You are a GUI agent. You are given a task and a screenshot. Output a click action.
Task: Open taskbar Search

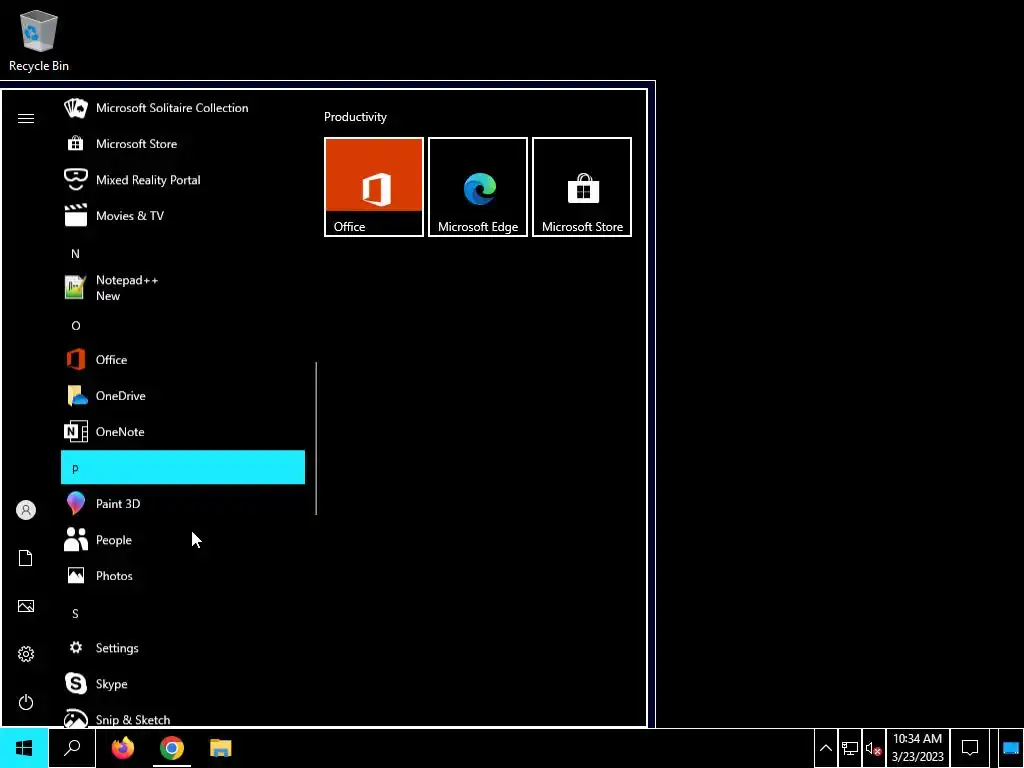tap(72, 748)
